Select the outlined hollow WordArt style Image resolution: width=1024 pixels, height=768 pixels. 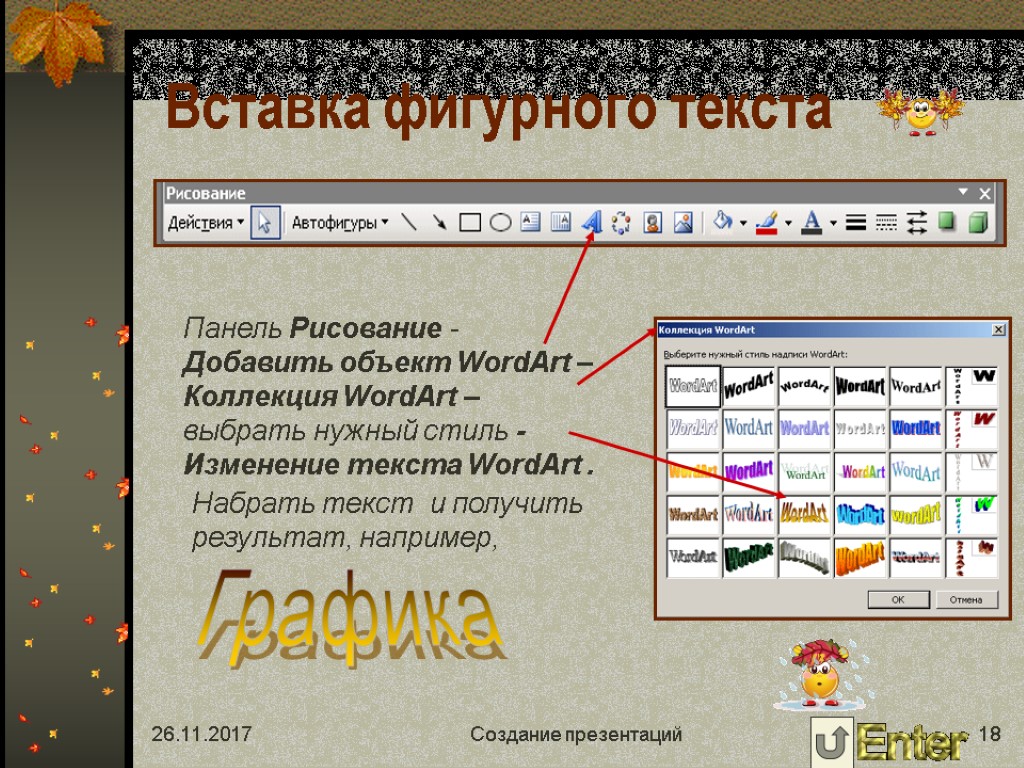click(693, 386)
